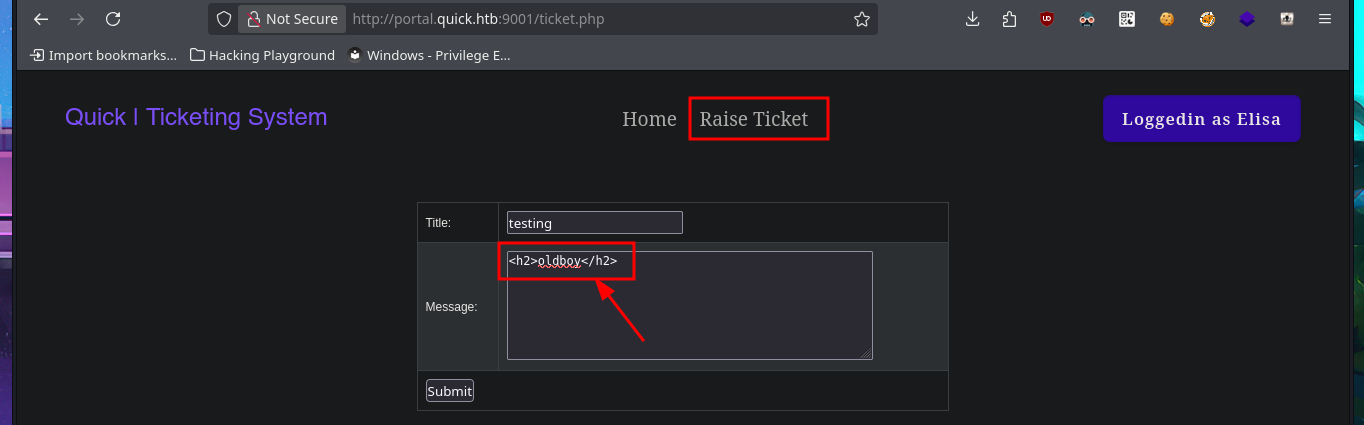Open the uBlock Origin extension
This screenshot has height=425, width=1364.
coord(1047,19)
